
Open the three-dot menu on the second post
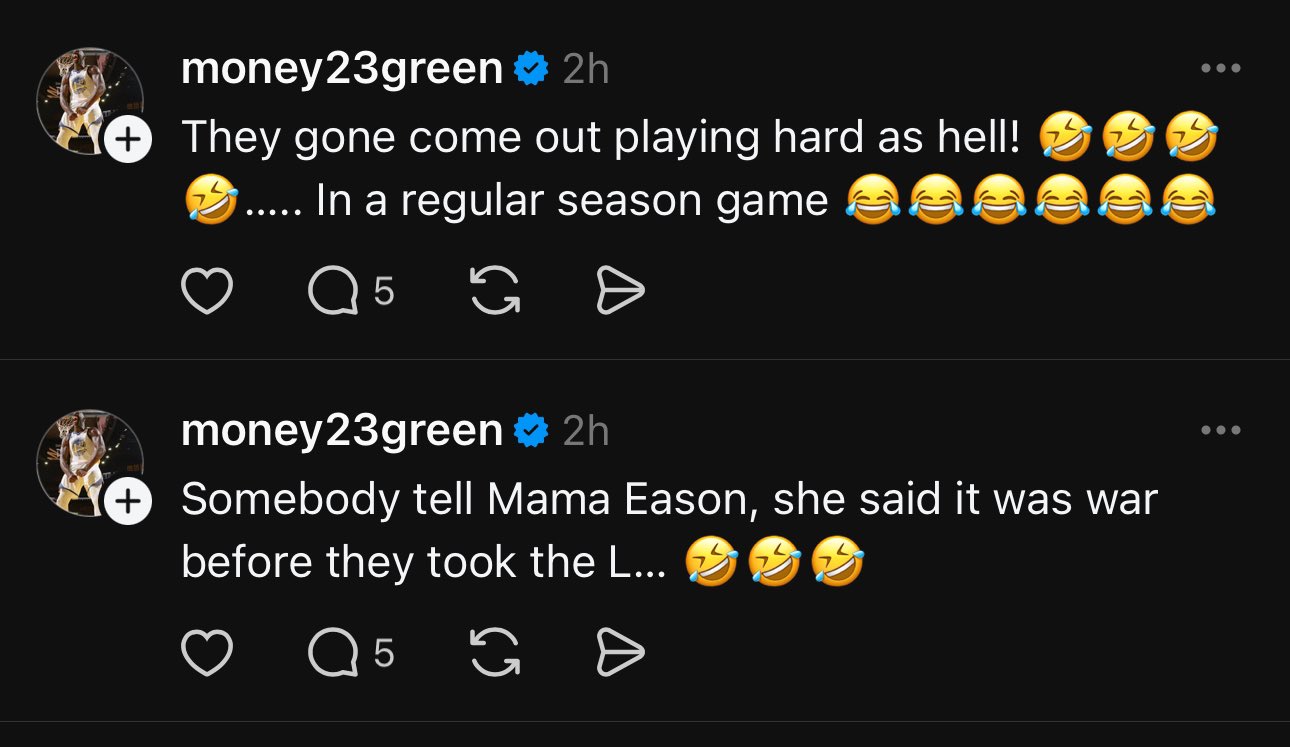click(1221, 430)
